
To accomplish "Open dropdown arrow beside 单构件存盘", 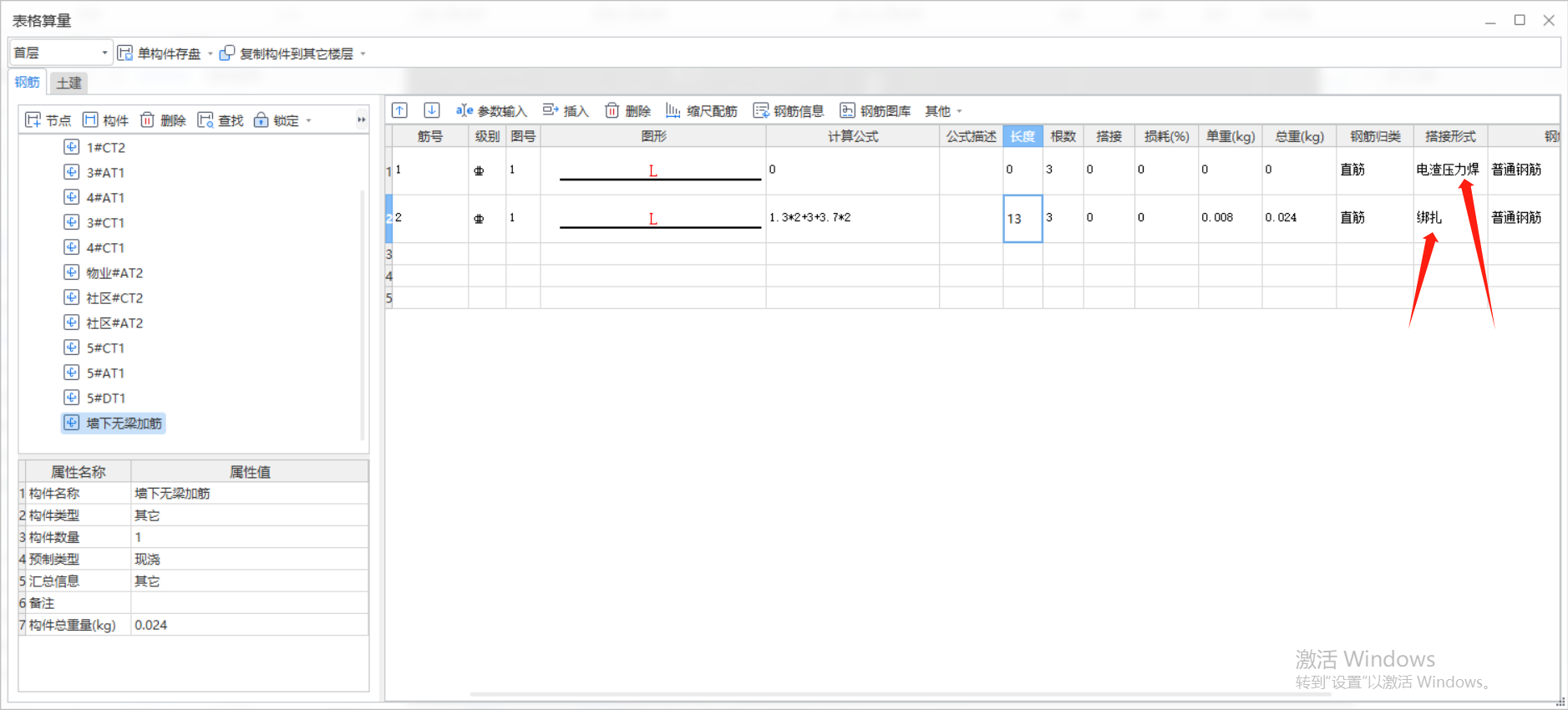I will 210,53.
